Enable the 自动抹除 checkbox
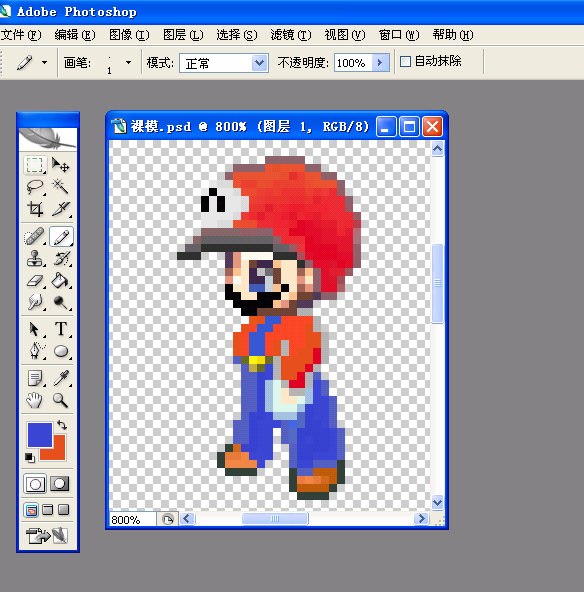The width and height of the screenshot is (584, 592). 405,62
